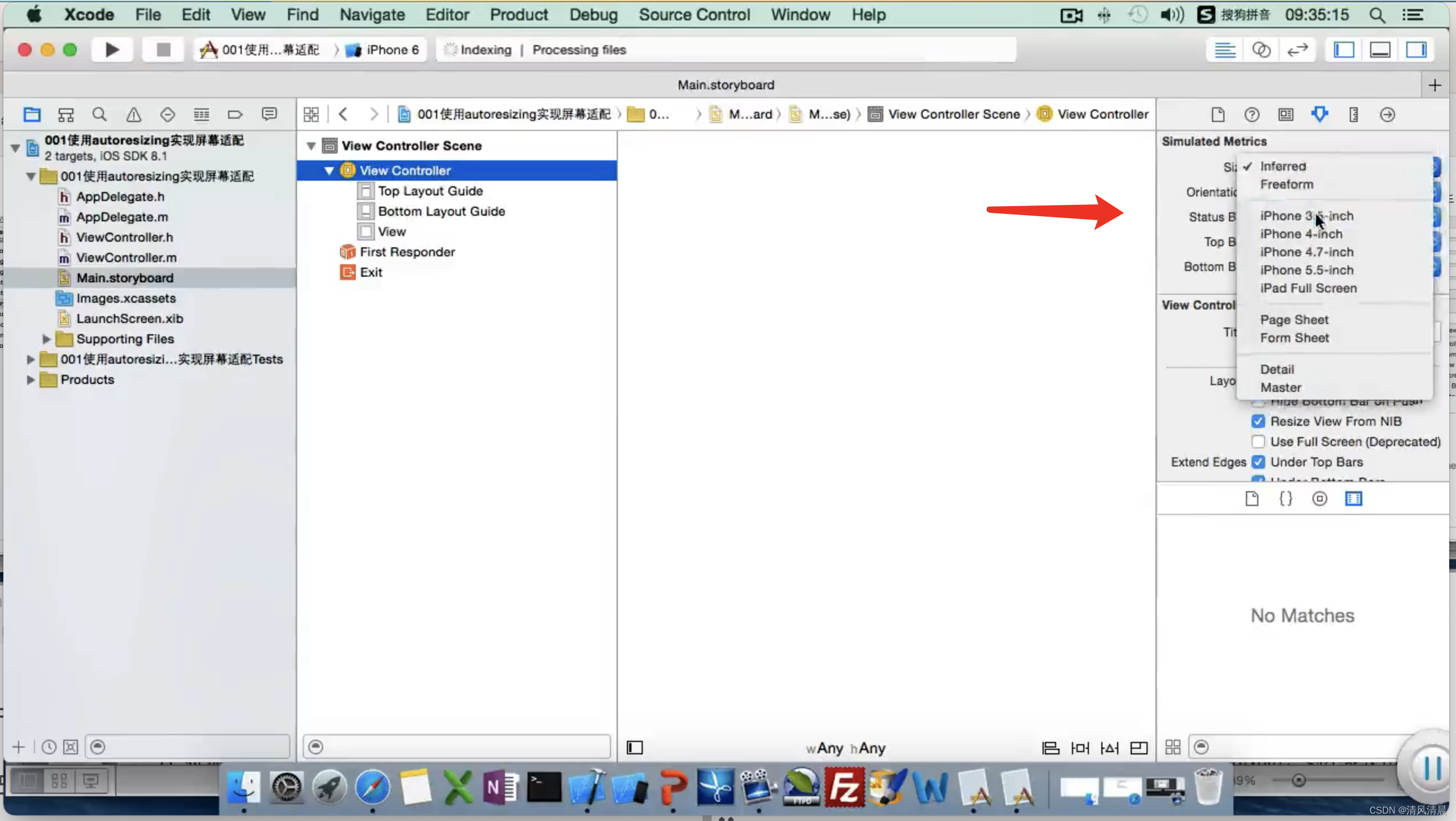Switch to the Standard editor
The width and height of the screenshot is (1456, 821).
point(1225,50)
